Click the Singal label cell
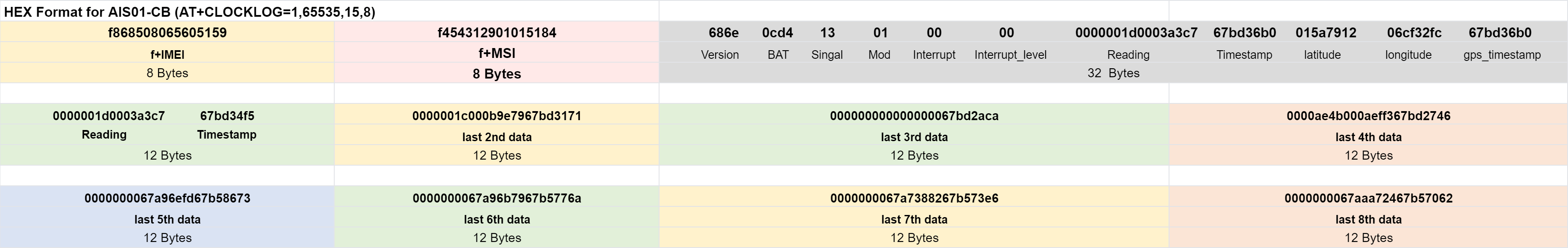The image size is (1568, 248). [827, 55]
